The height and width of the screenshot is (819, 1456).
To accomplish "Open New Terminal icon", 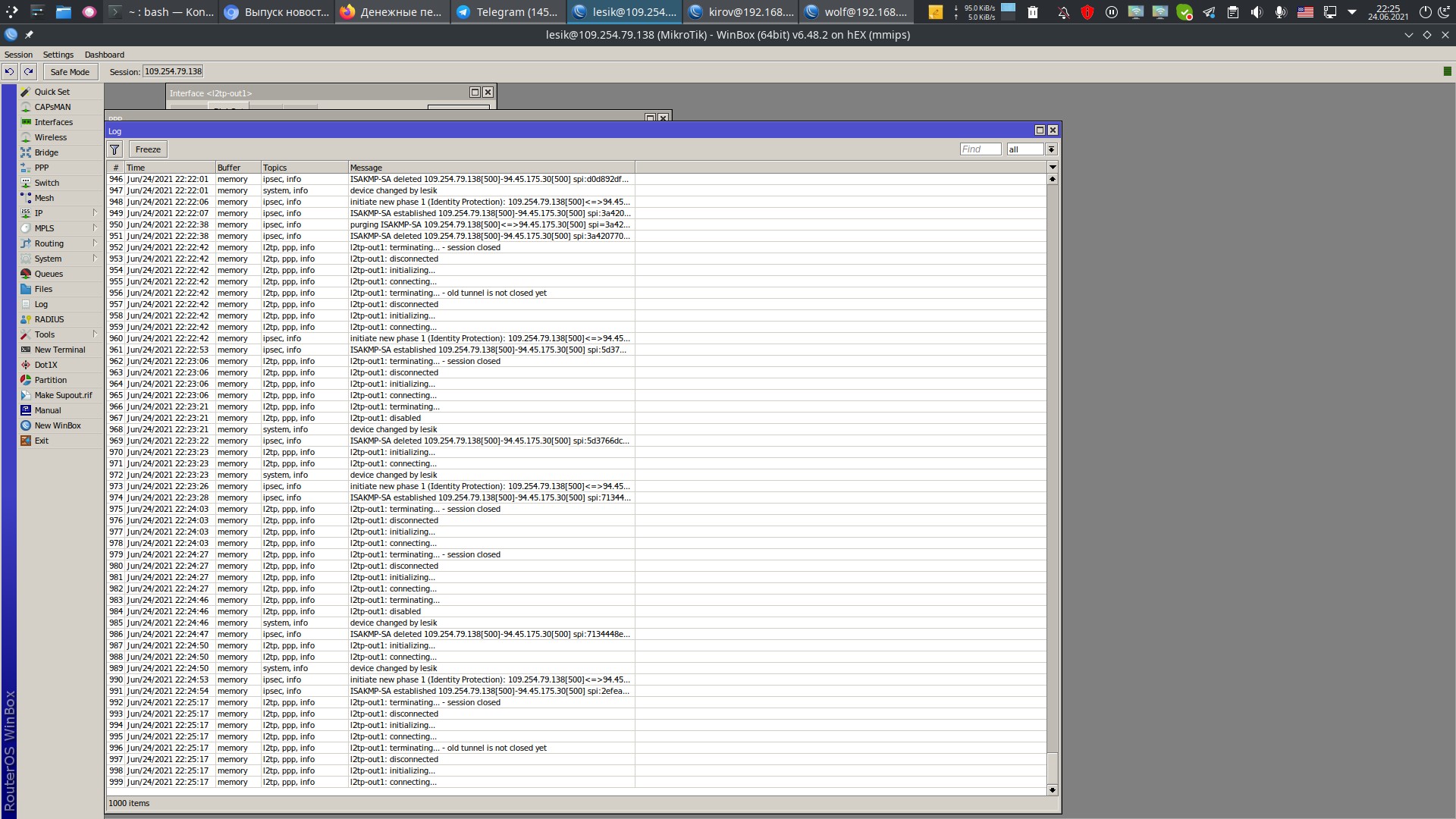I will click(x=26, y=350).
